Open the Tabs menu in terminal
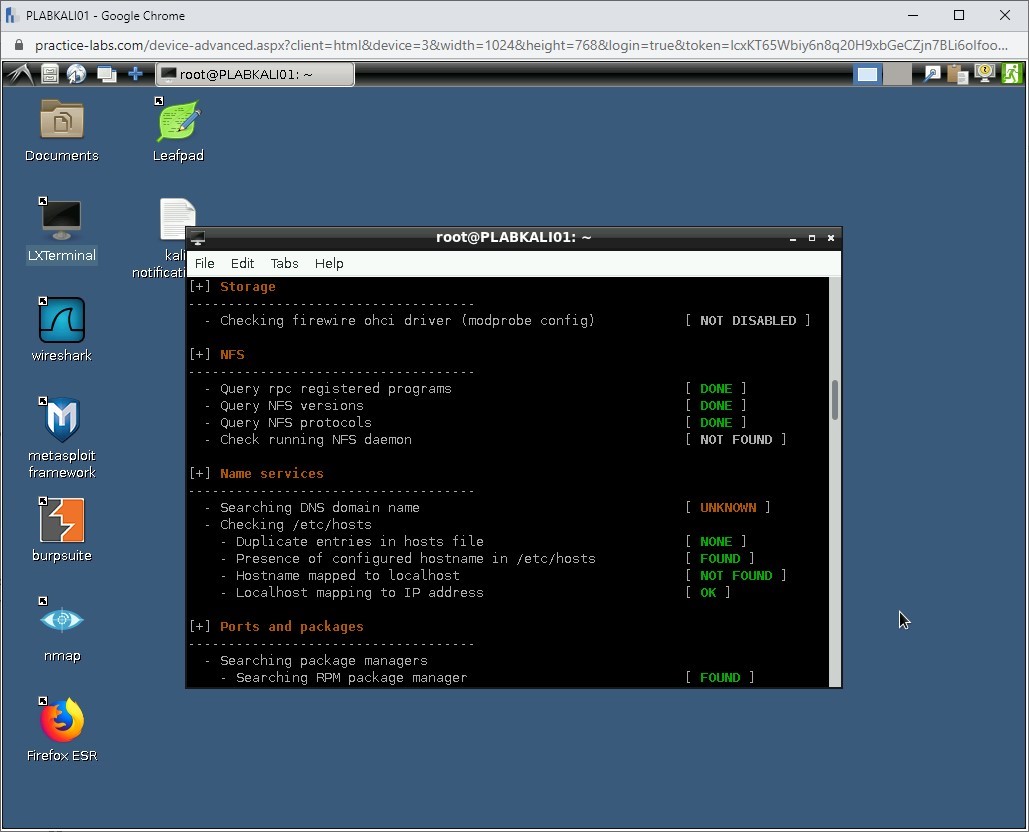 pyautogui.click(x=284, y=264)
